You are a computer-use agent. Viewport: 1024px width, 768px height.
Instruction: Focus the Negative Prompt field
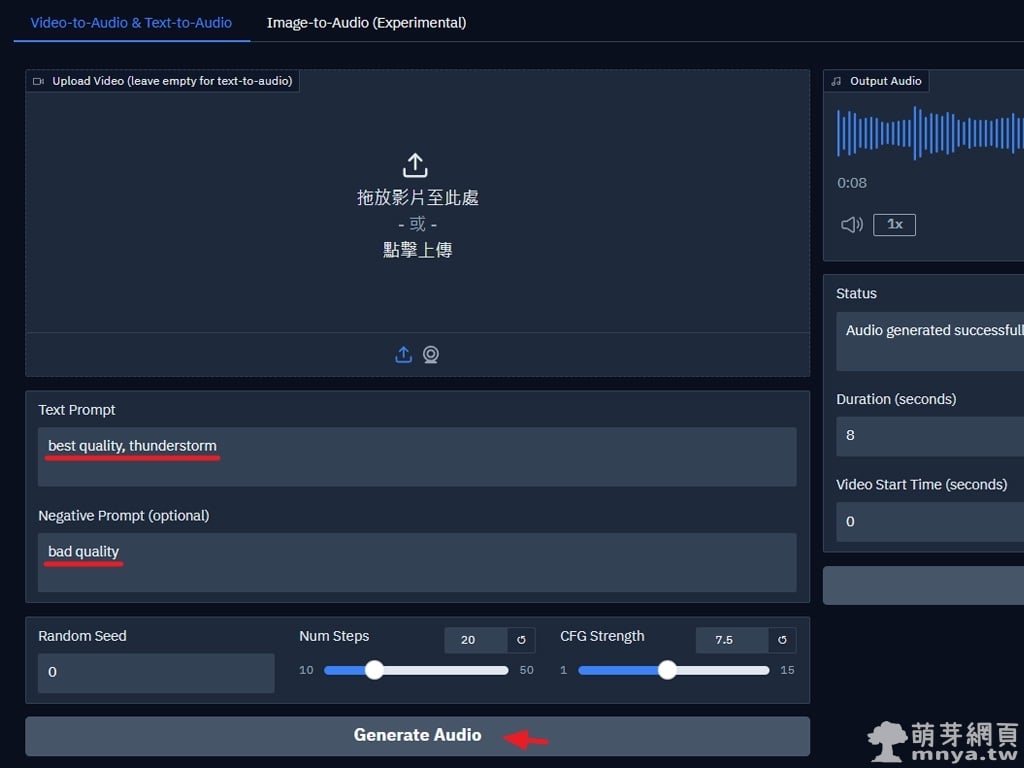tap(417, 562)
